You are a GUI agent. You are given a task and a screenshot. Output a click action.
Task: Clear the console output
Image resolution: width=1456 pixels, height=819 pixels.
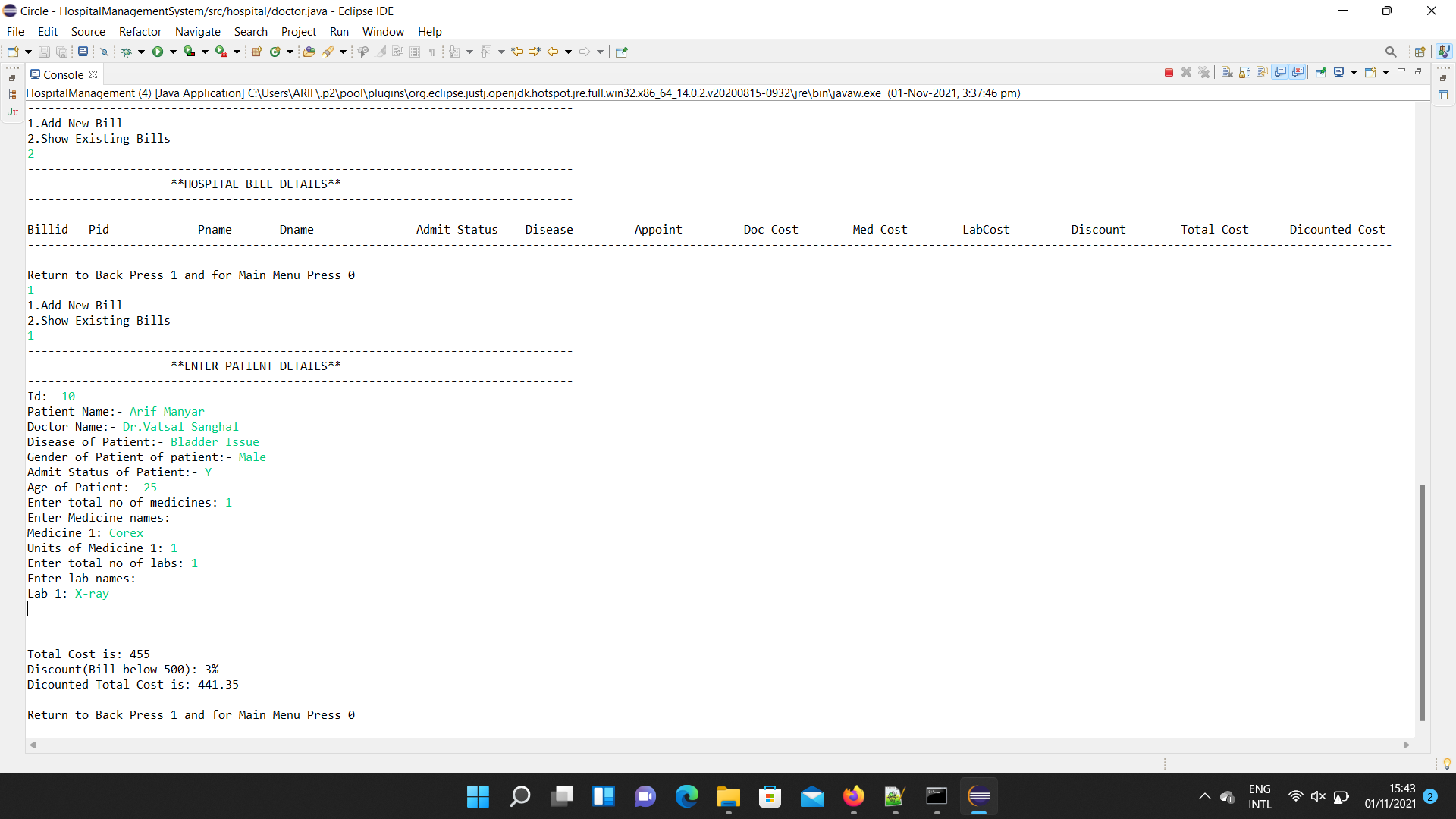tap(1227, 72)
